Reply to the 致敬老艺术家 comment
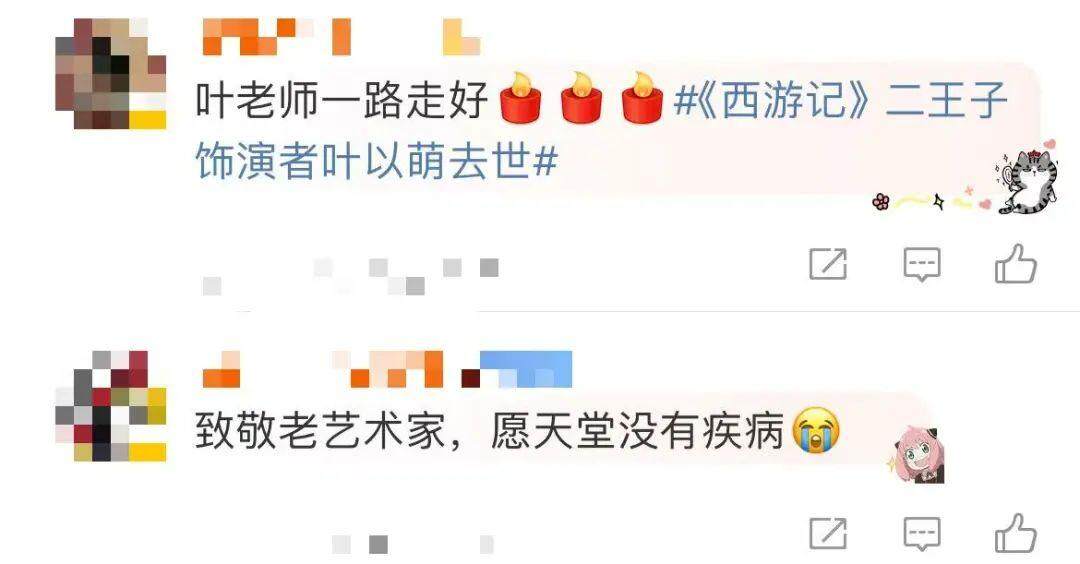This screenshot has width=1080, height=564. [x=922, y=534]
